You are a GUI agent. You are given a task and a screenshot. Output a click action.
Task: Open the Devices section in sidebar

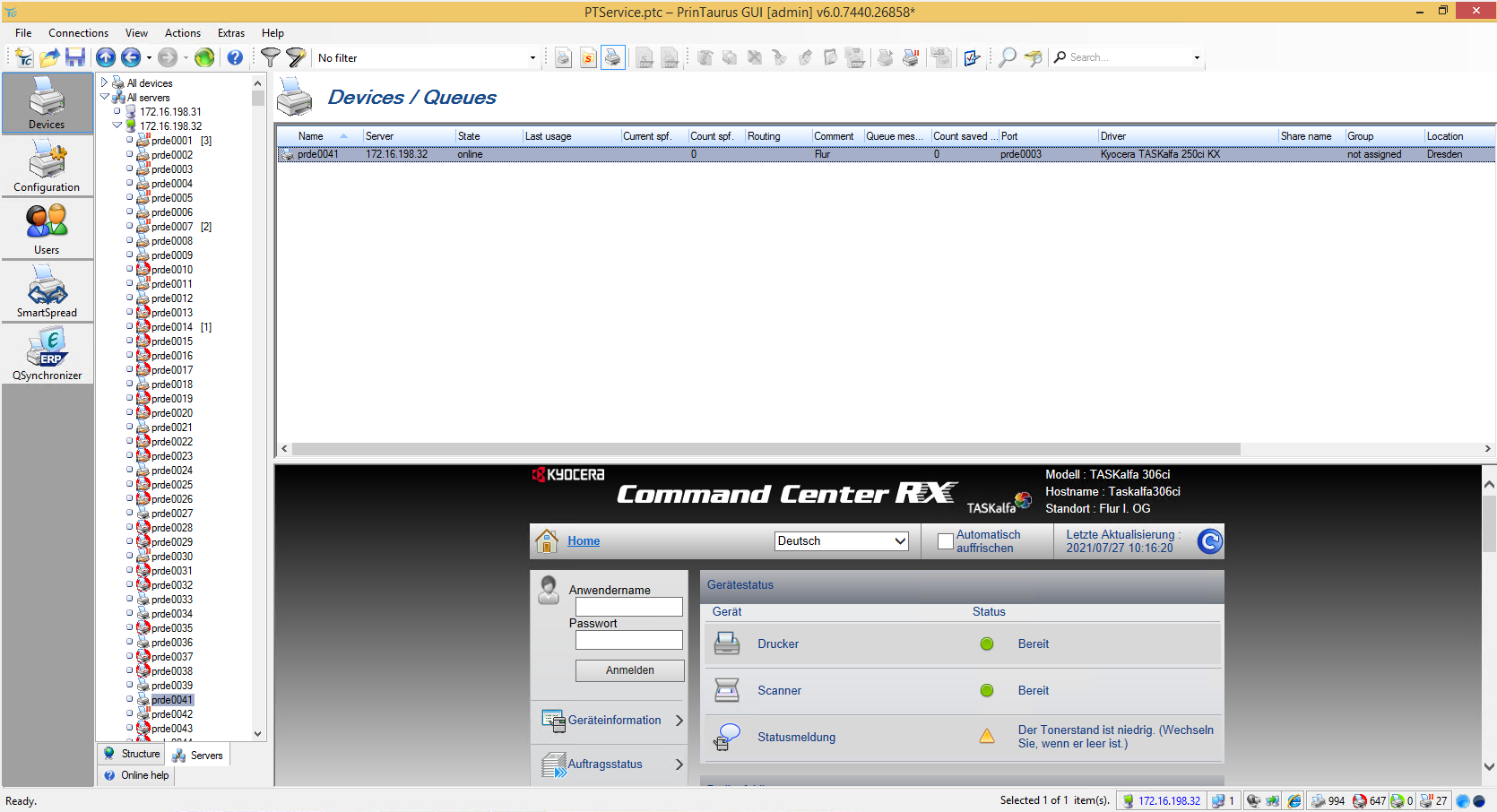[47, 103]
